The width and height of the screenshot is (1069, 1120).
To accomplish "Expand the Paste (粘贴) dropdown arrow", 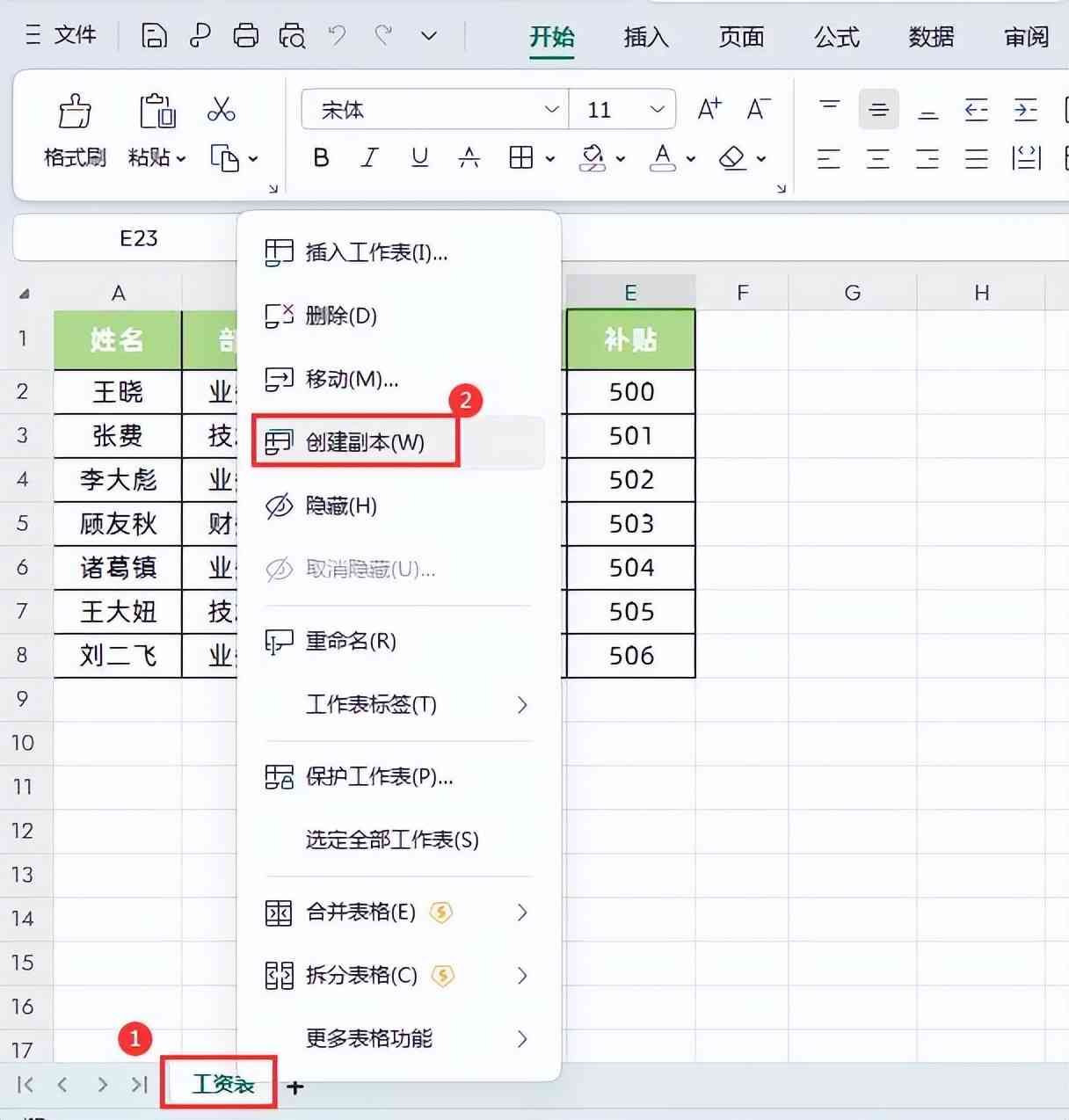I will pos(181,159).
